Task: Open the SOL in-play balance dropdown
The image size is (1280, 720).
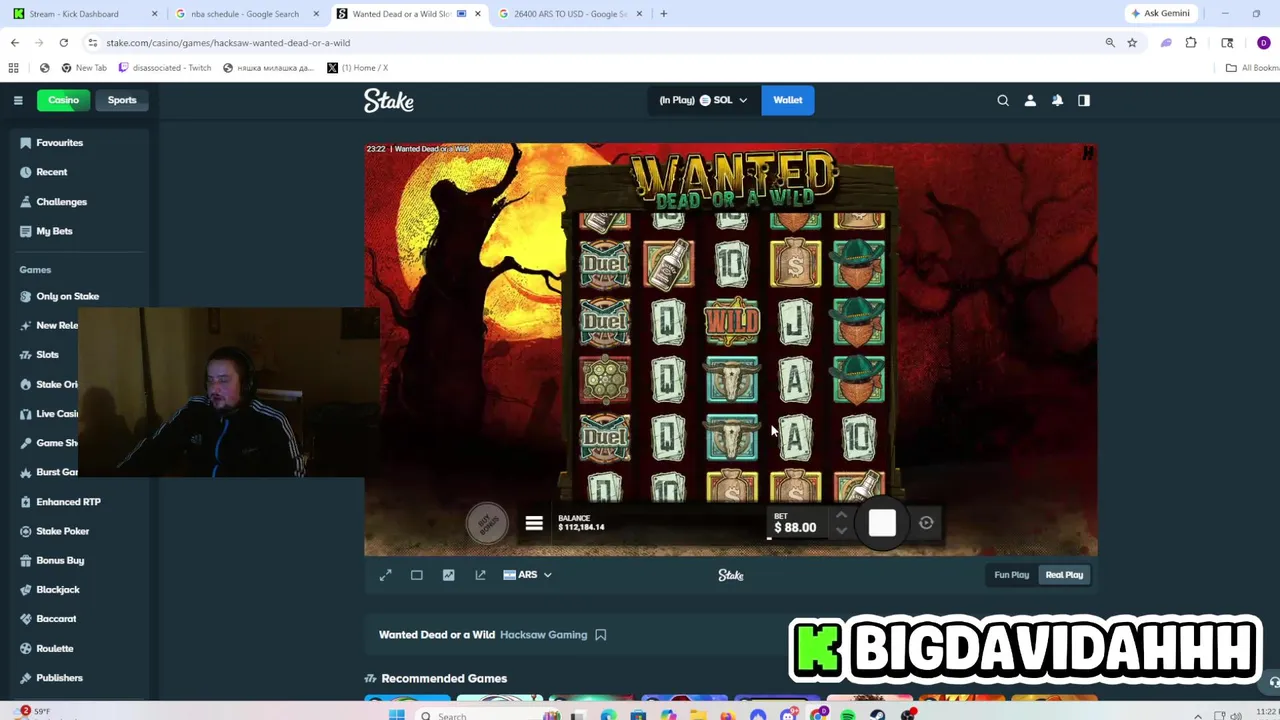Action: [703, 100]
